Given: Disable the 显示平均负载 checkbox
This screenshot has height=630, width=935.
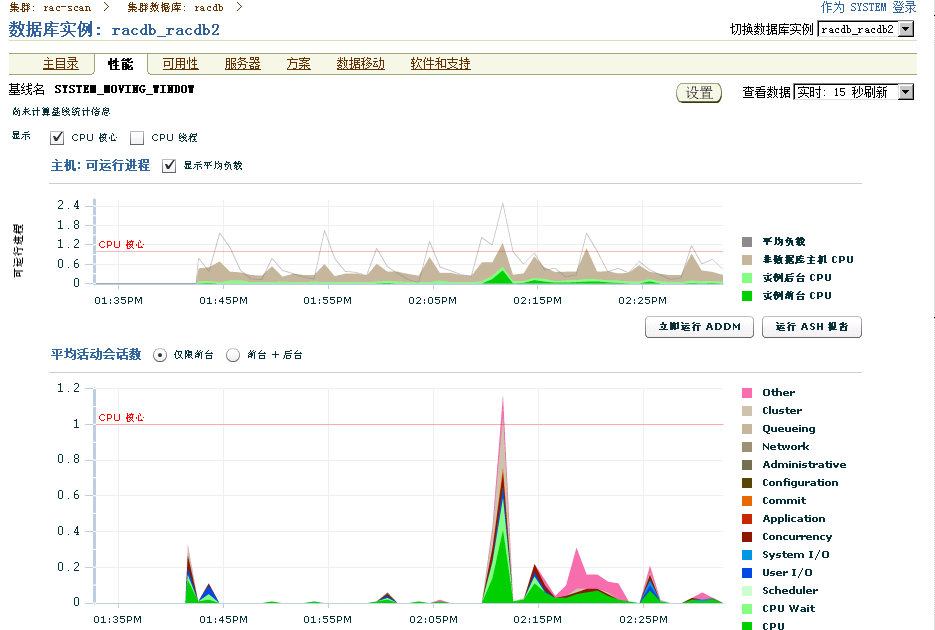Looking at the screenshot, I should 170,166.
